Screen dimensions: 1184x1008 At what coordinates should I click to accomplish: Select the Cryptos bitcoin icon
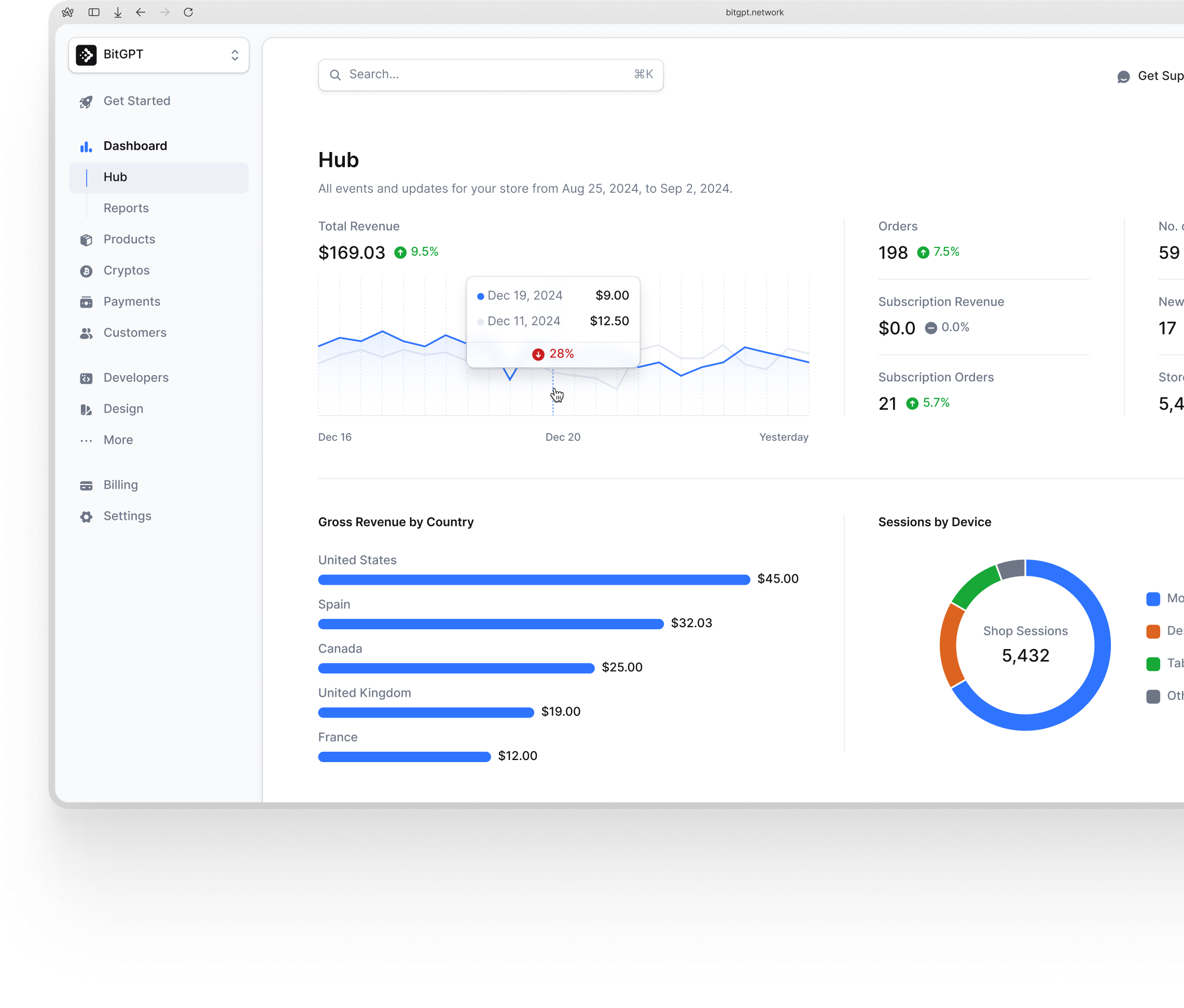pyautogui.click(x=86, y=270)
